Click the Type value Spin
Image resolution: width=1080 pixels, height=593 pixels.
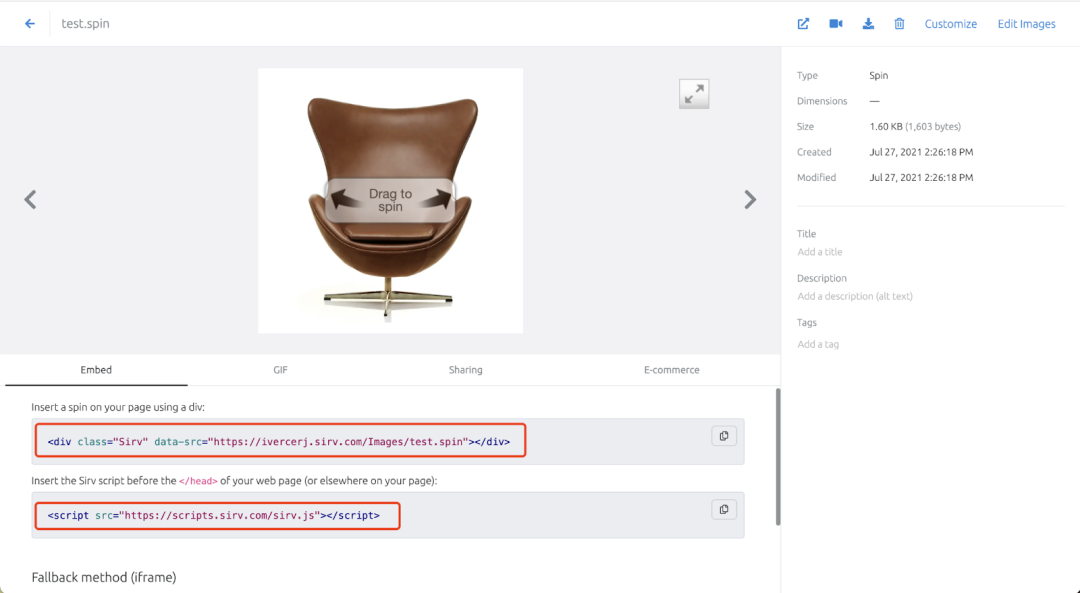(878, 76)
